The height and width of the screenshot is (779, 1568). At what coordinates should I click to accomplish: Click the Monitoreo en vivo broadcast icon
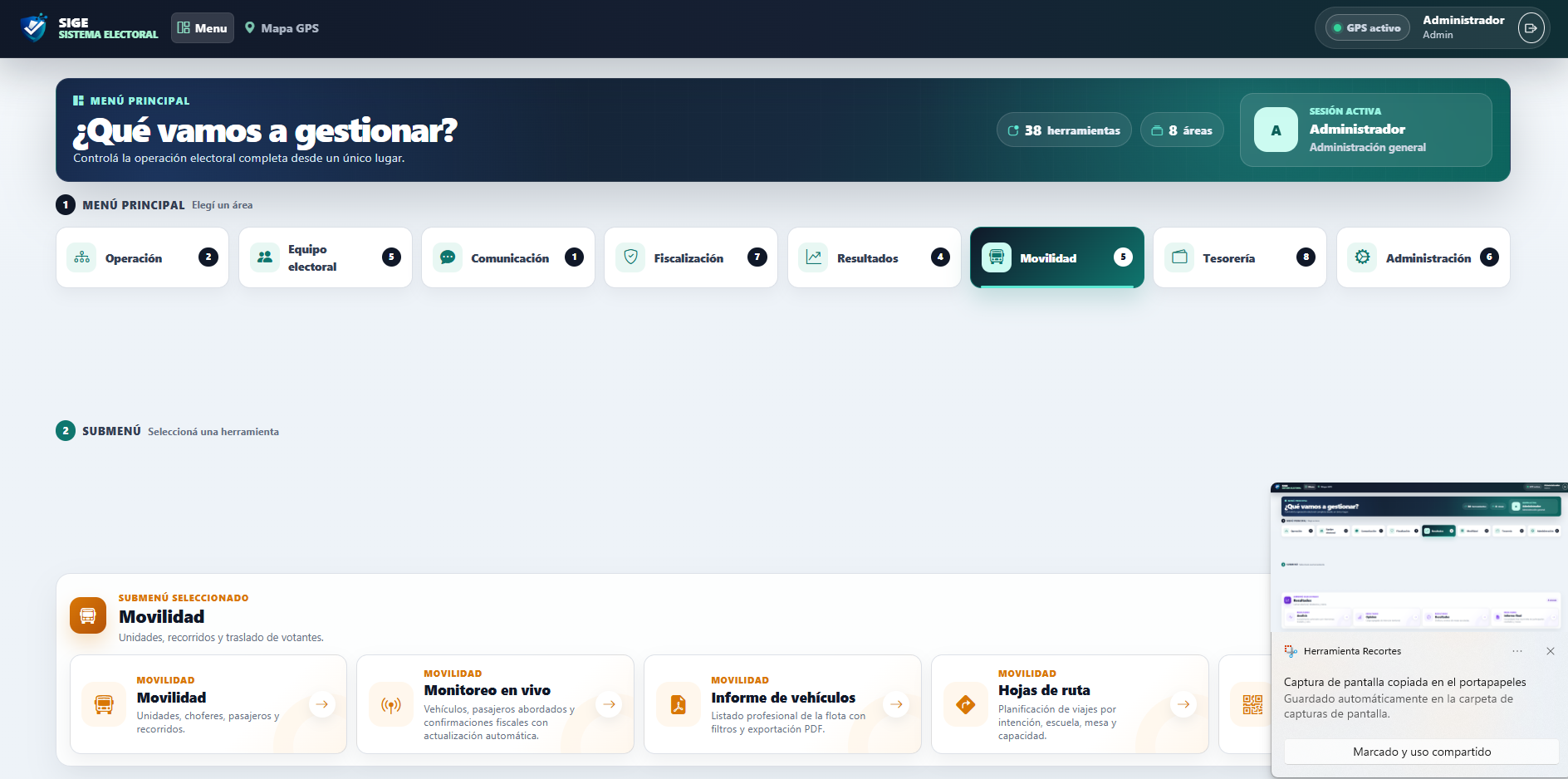[x=391, y=705]
